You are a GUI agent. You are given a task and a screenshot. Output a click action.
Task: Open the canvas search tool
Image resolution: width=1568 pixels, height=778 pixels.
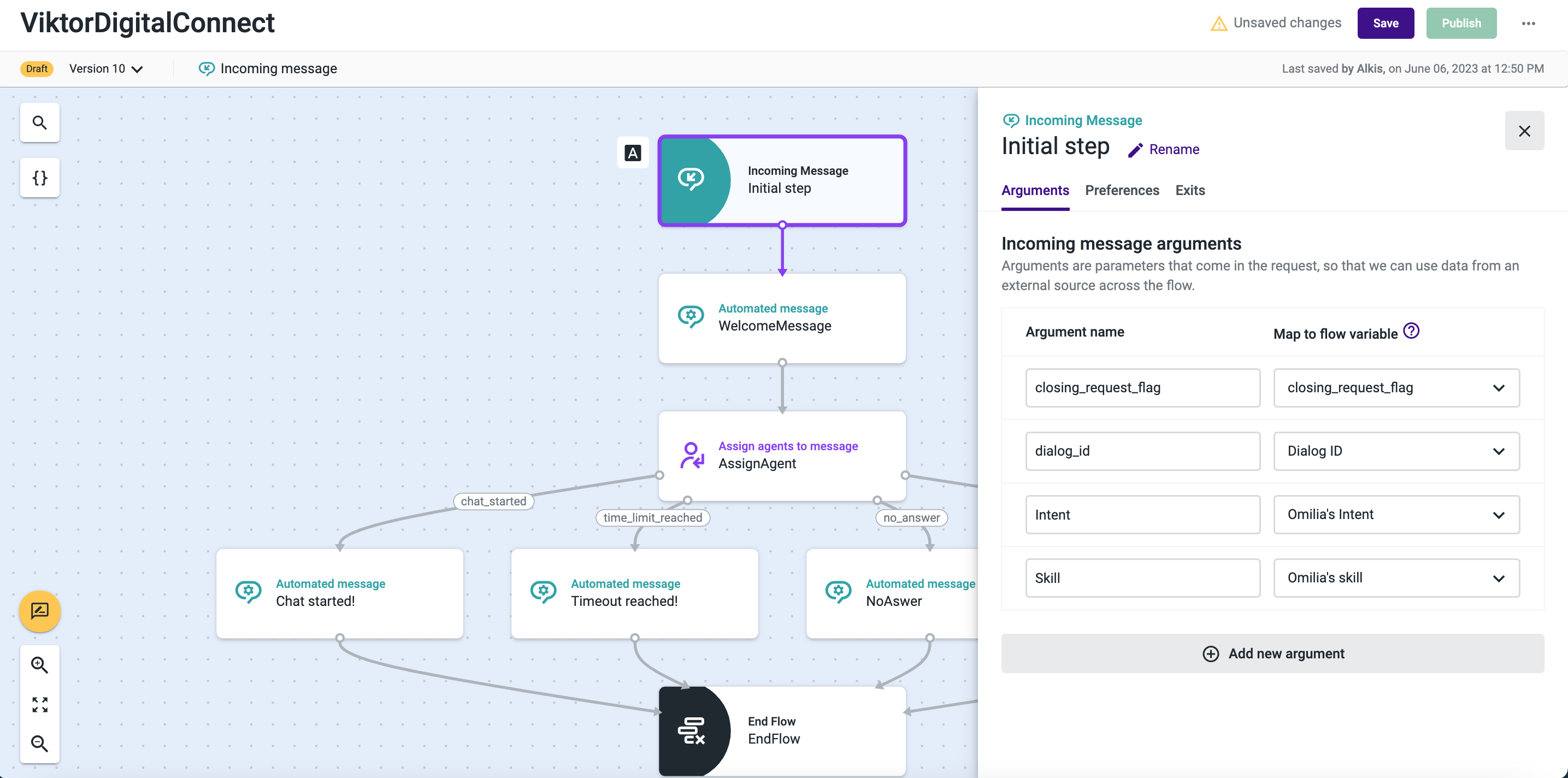point(39,122)
